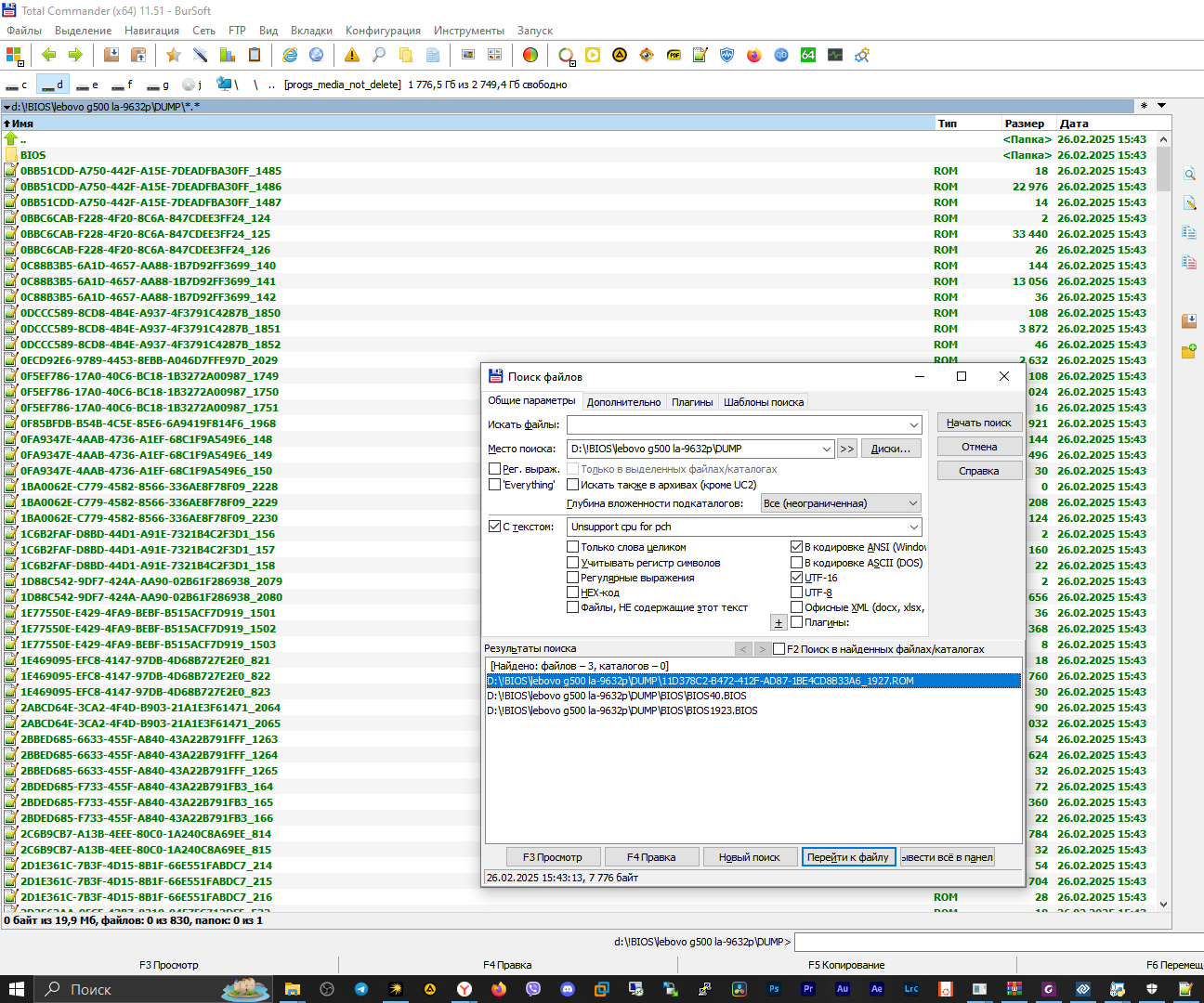1204x1003 pixels.
Task: Click the notepad with pencil toolbar icon
Action: tap(700, 55)
